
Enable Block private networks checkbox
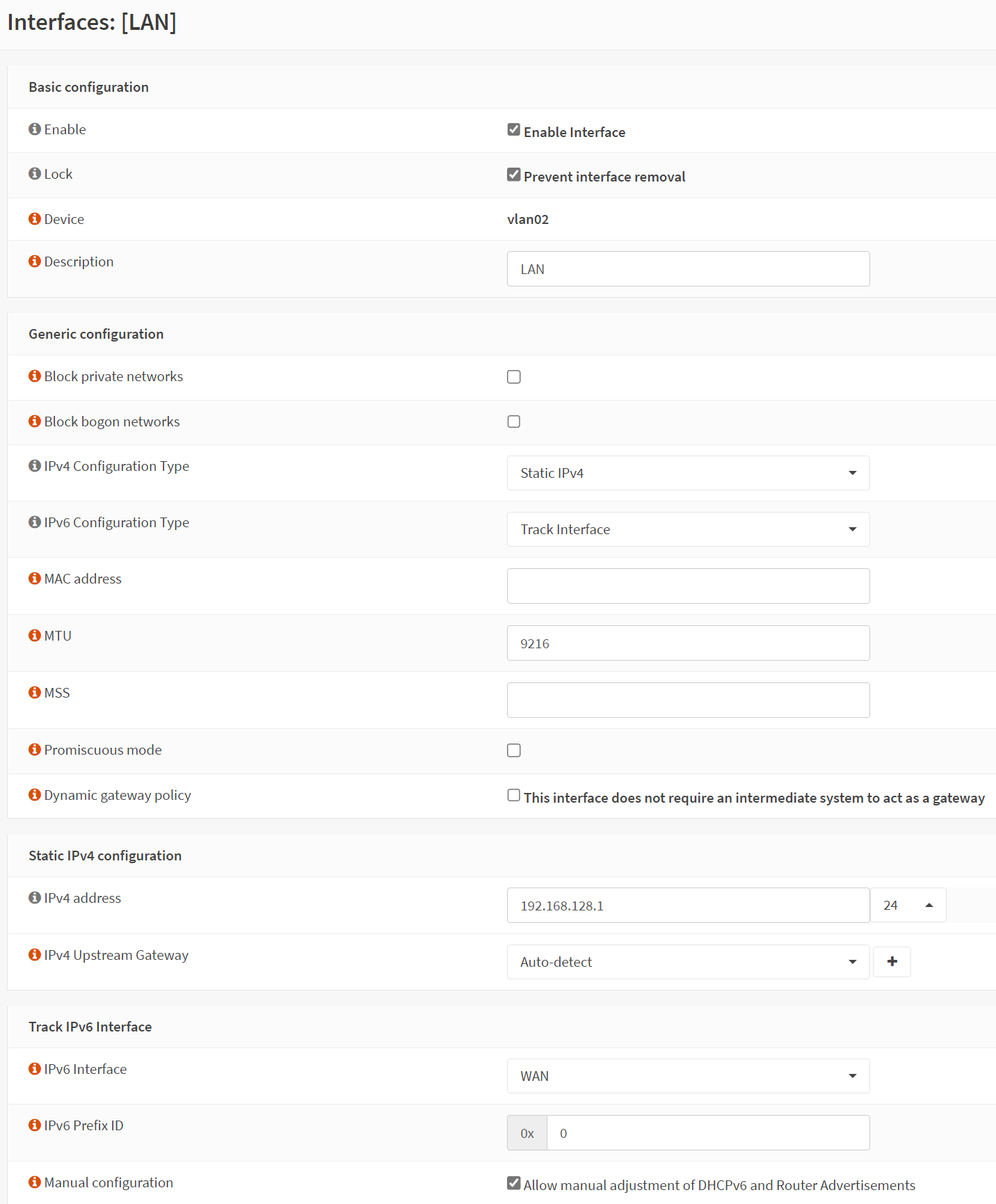click(x=514, y=377)
